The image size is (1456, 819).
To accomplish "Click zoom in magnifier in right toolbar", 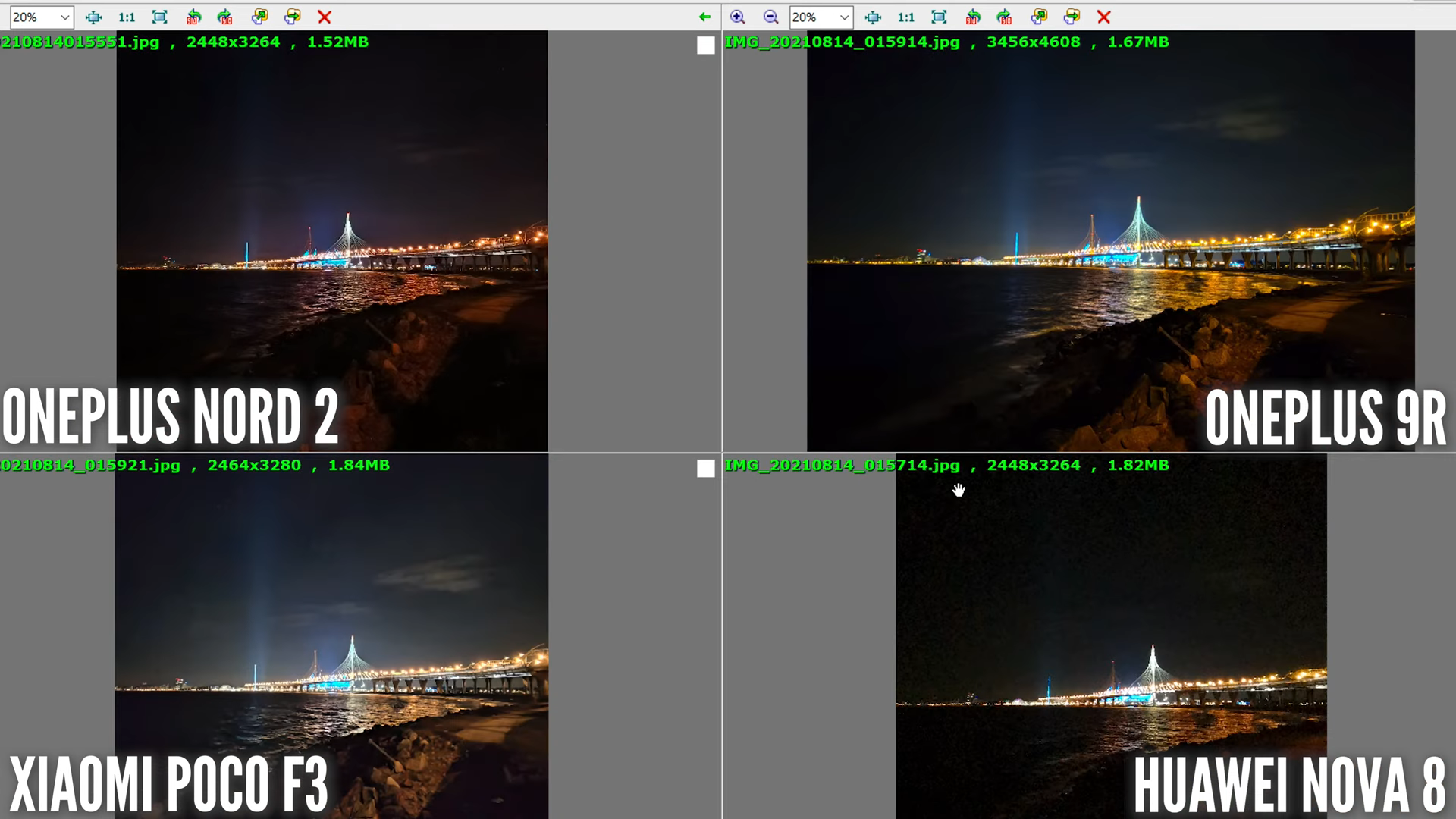I will pyautogui.click(x=737, y=17).
